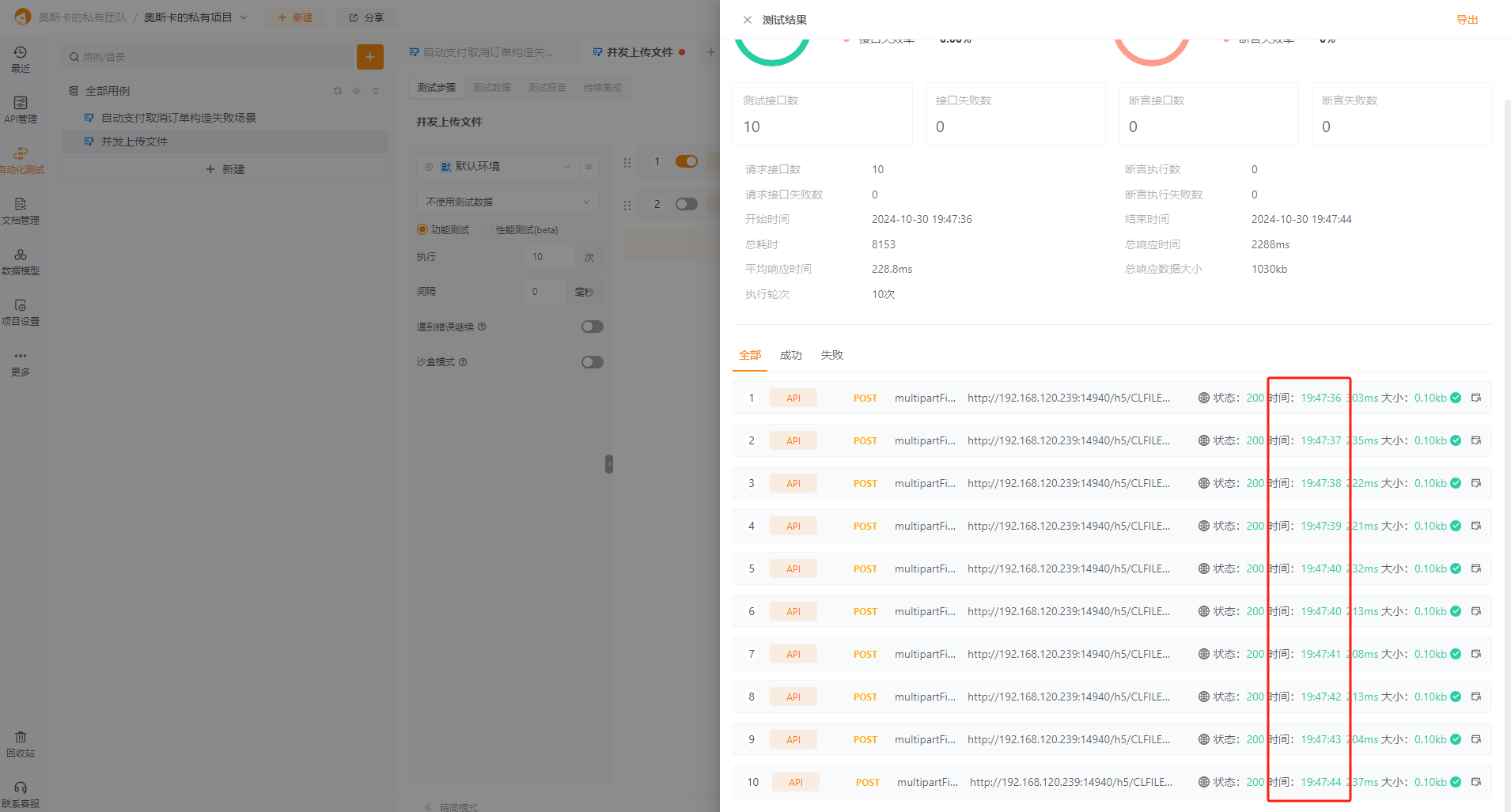Open 不使用测试数据 dropdown
This screenshot has height=812, width=1511.
coord(506,202)
